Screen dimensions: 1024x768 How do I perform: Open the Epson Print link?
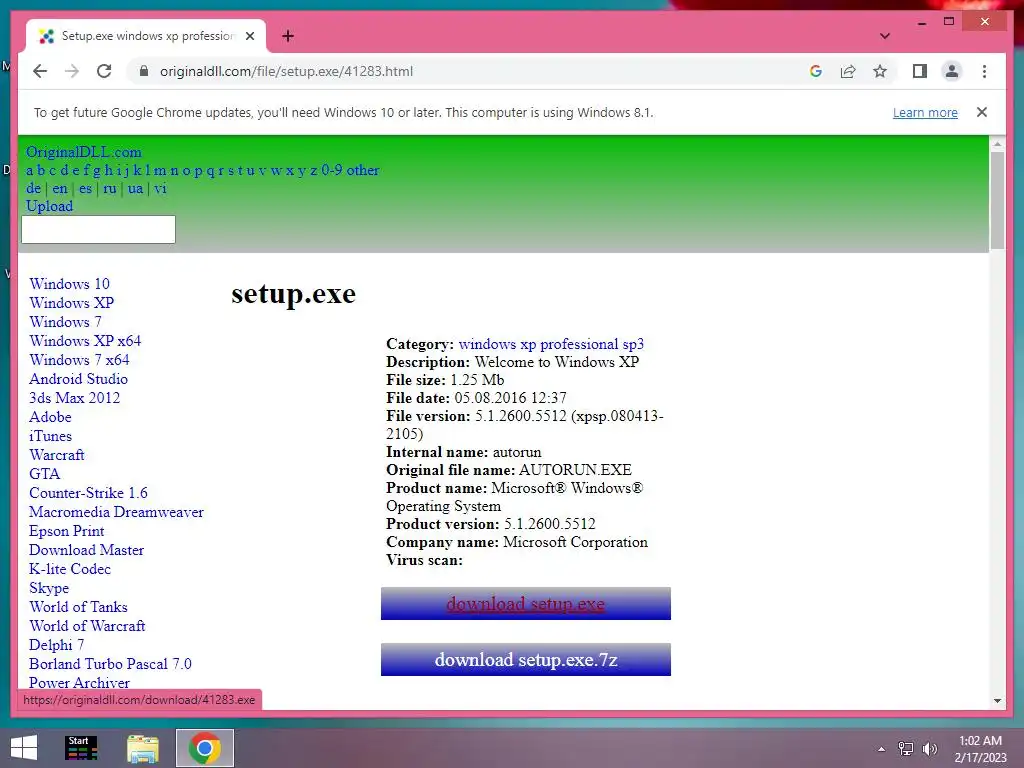pyautogui.click(x=67, y=531)
